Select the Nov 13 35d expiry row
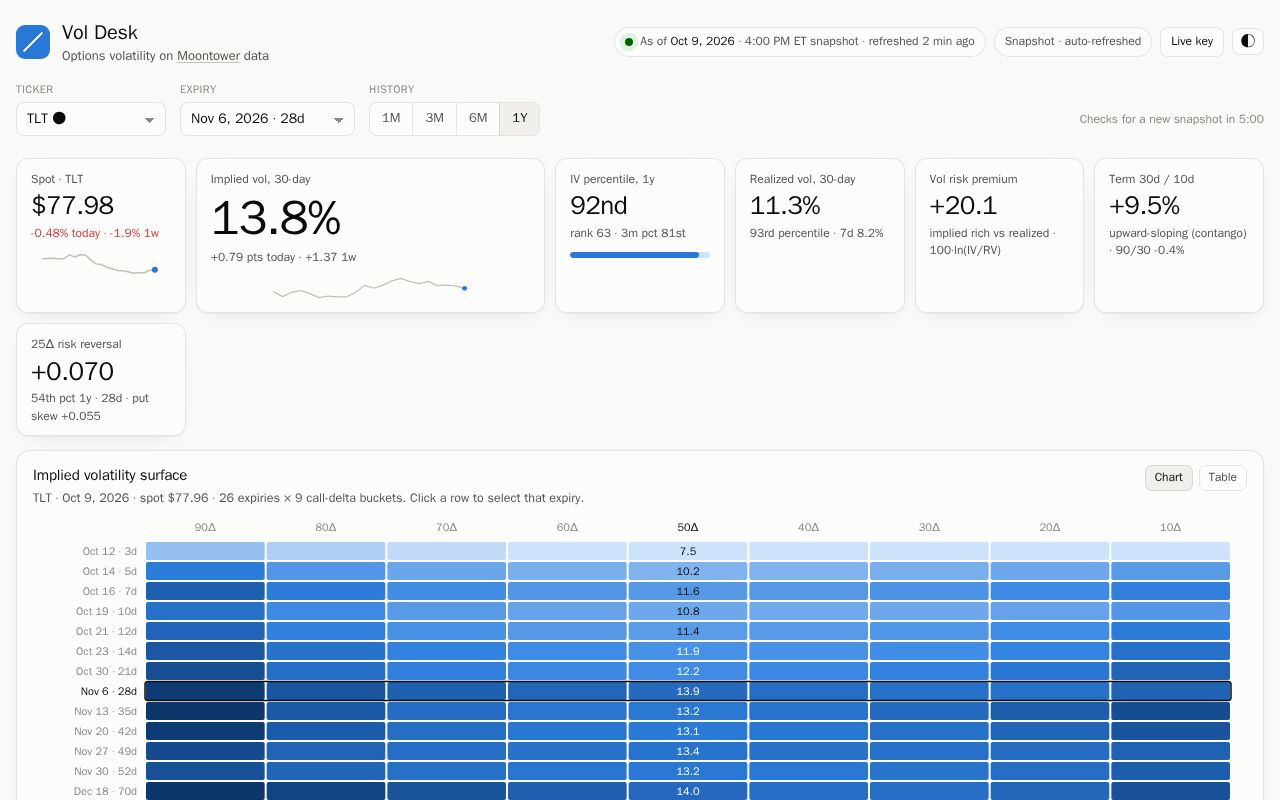1280x800 pixels. 688,711
